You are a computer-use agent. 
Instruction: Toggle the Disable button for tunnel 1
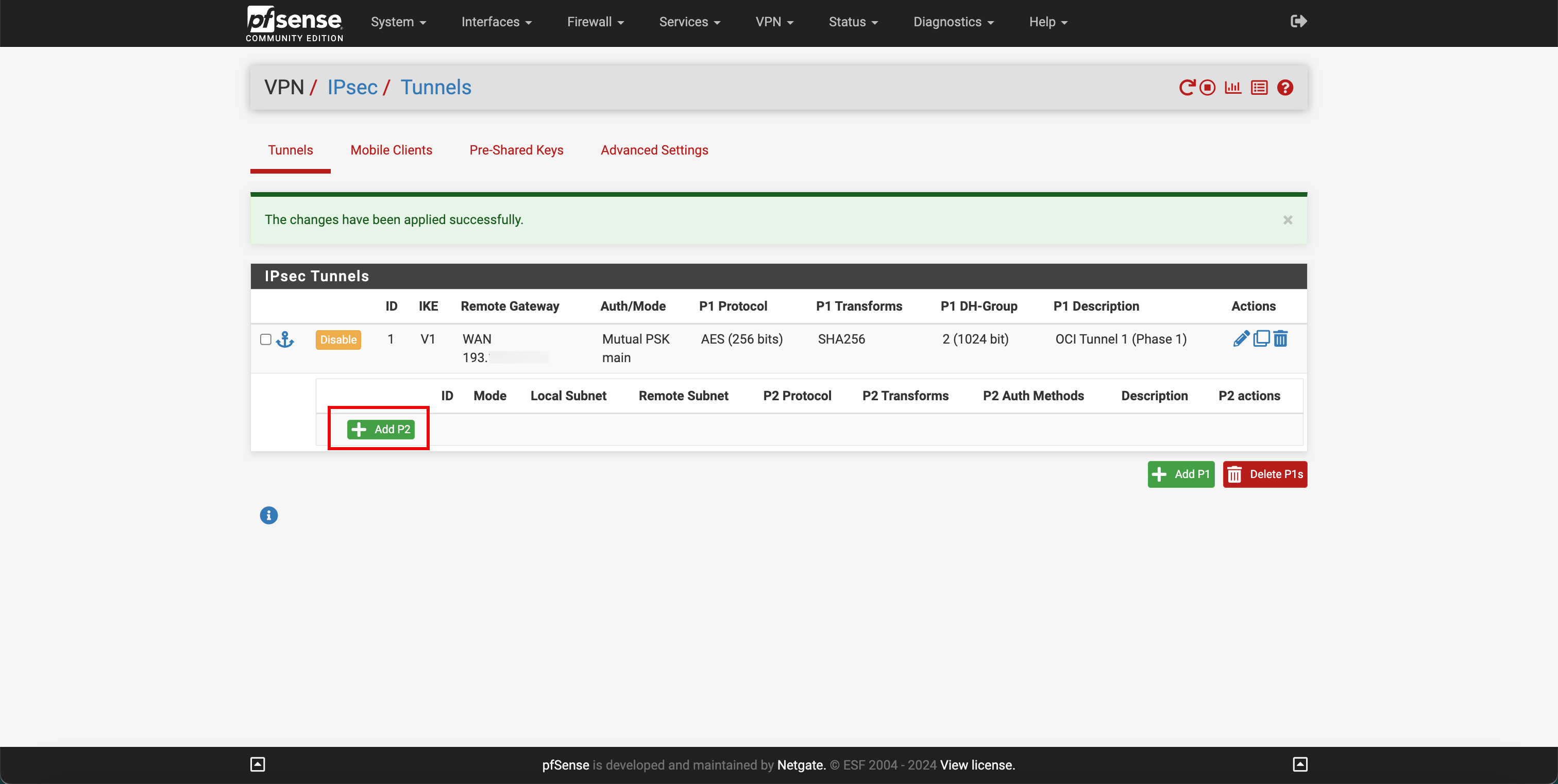[338, 338]
